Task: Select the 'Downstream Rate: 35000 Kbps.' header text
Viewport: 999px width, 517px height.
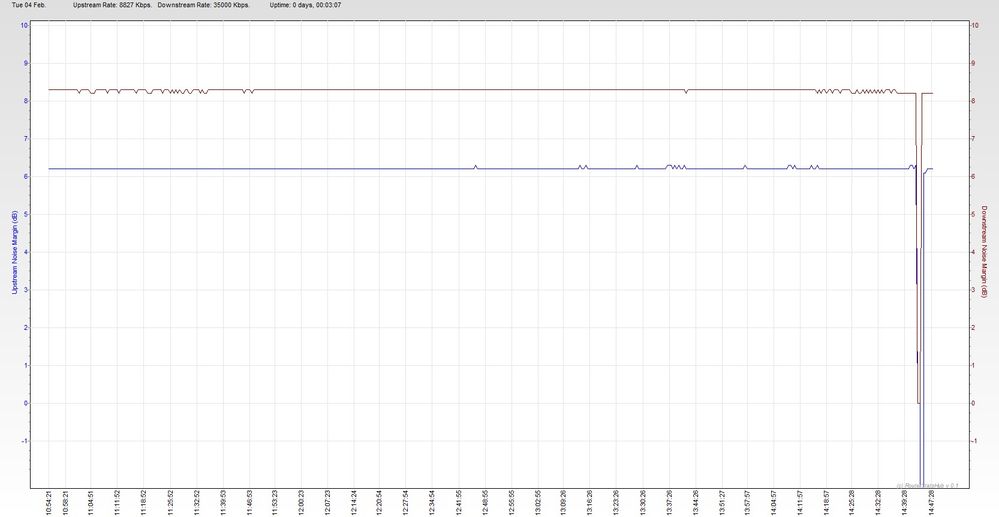Action: click(203, 4)
